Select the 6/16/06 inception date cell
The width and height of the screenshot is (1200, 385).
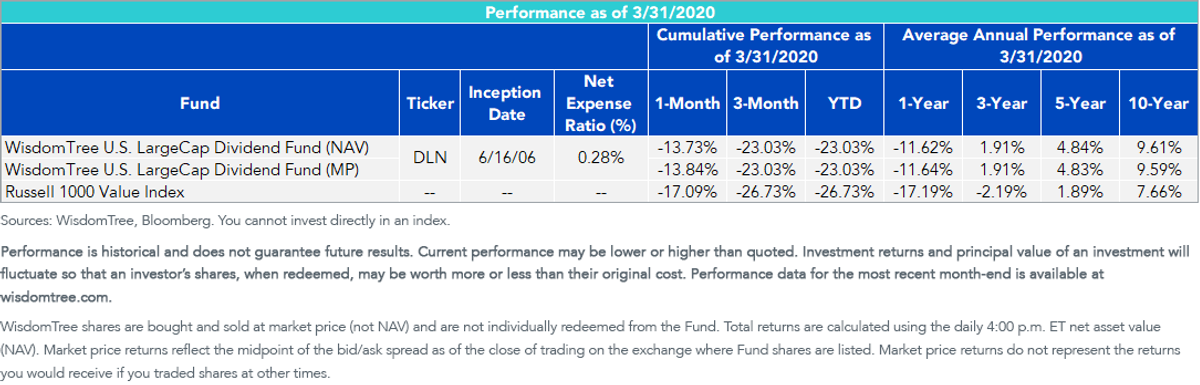pyautogui.click(x=505, y=157)
